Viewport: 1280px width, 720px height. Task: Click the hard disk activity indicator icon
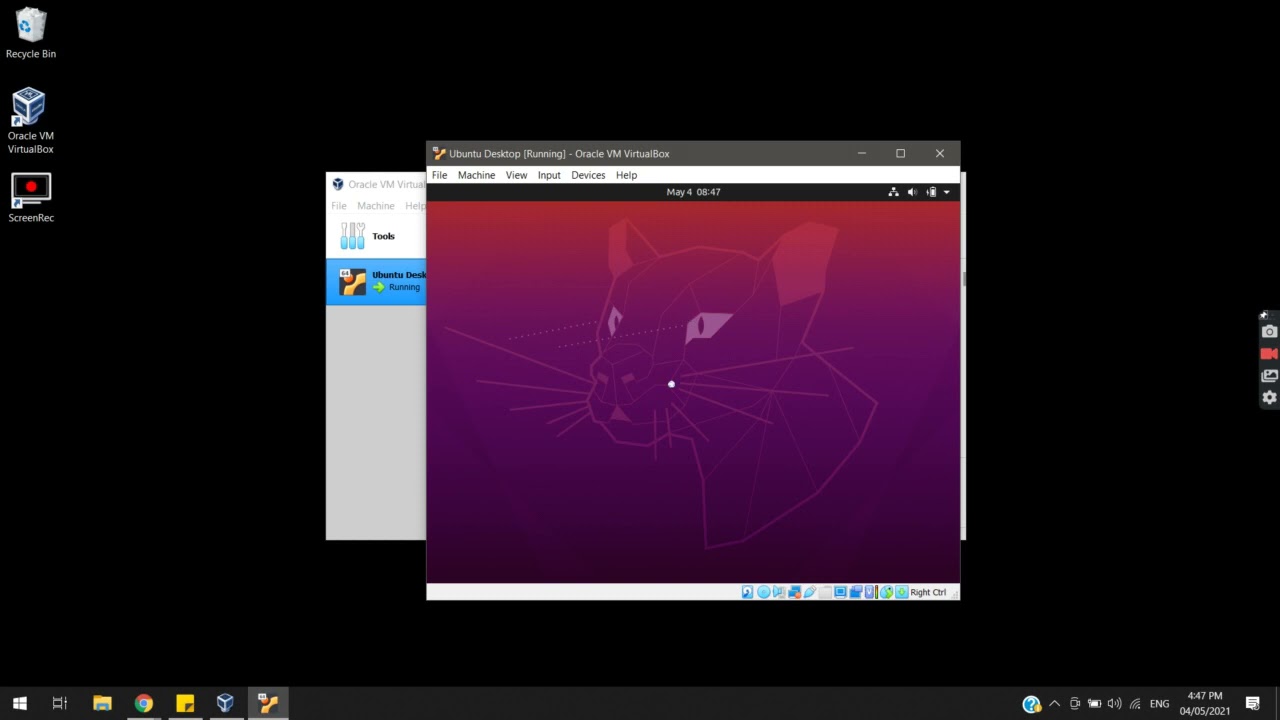(747, 592)
